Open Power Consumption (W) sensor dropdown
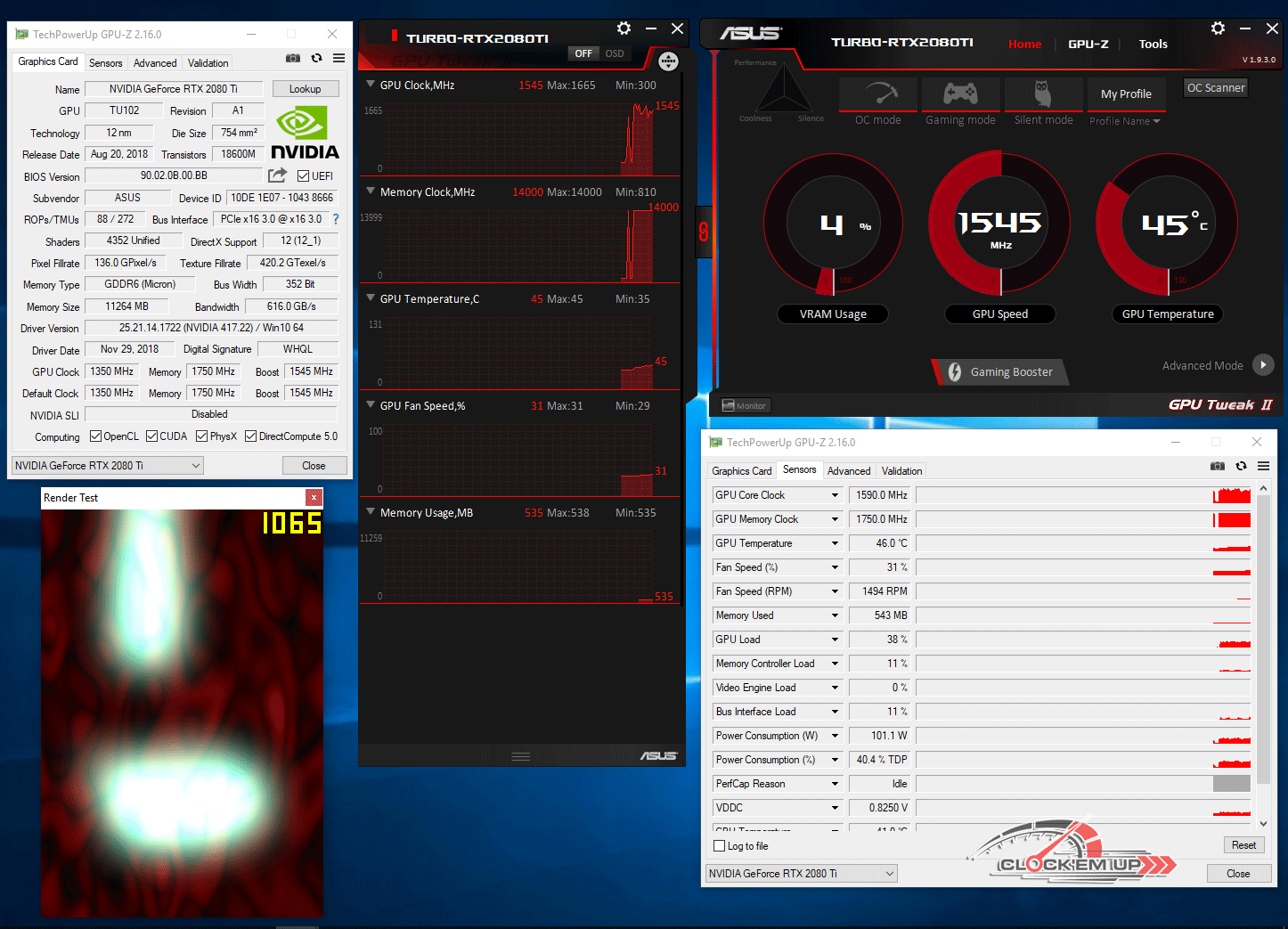The width and height of the screenshot is (1288, 929). tap(835, 736)
